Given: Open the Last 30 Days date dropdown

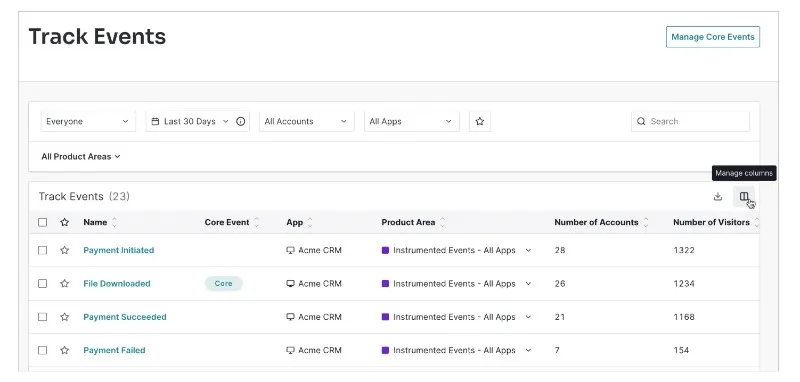Looking at the screenshot, I should click(197, 121).
